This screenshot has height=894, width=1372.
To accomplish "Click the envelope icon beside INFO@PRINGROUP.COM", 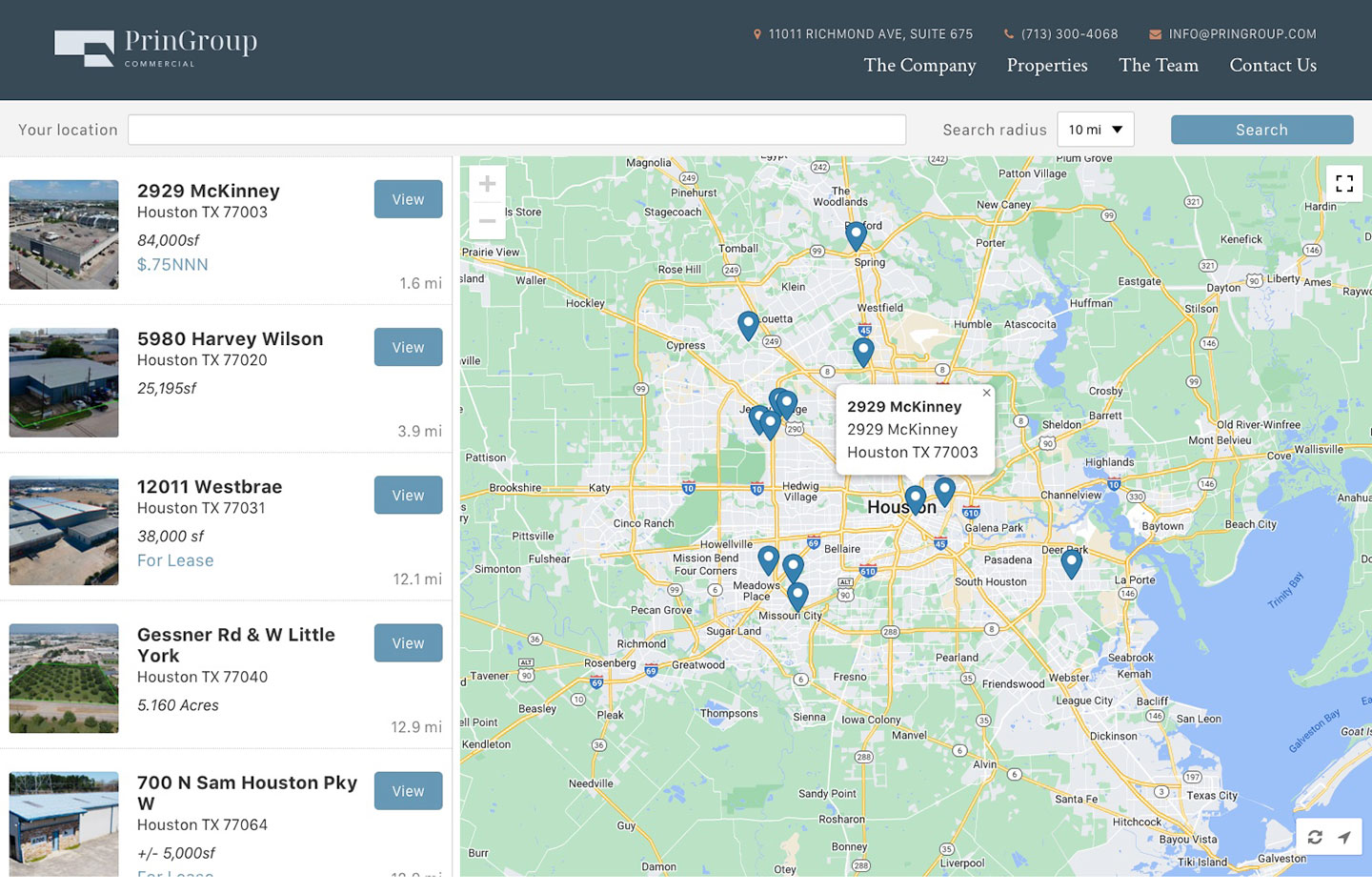I will point(1155,33).
